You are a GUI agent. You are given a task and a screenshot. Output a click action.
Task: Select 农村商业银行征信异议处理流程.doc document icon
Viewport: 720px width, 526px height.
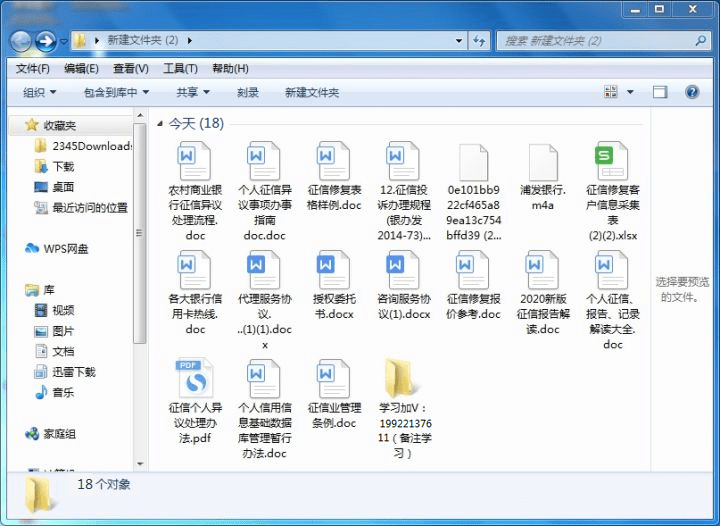click(x=195, y=161)
